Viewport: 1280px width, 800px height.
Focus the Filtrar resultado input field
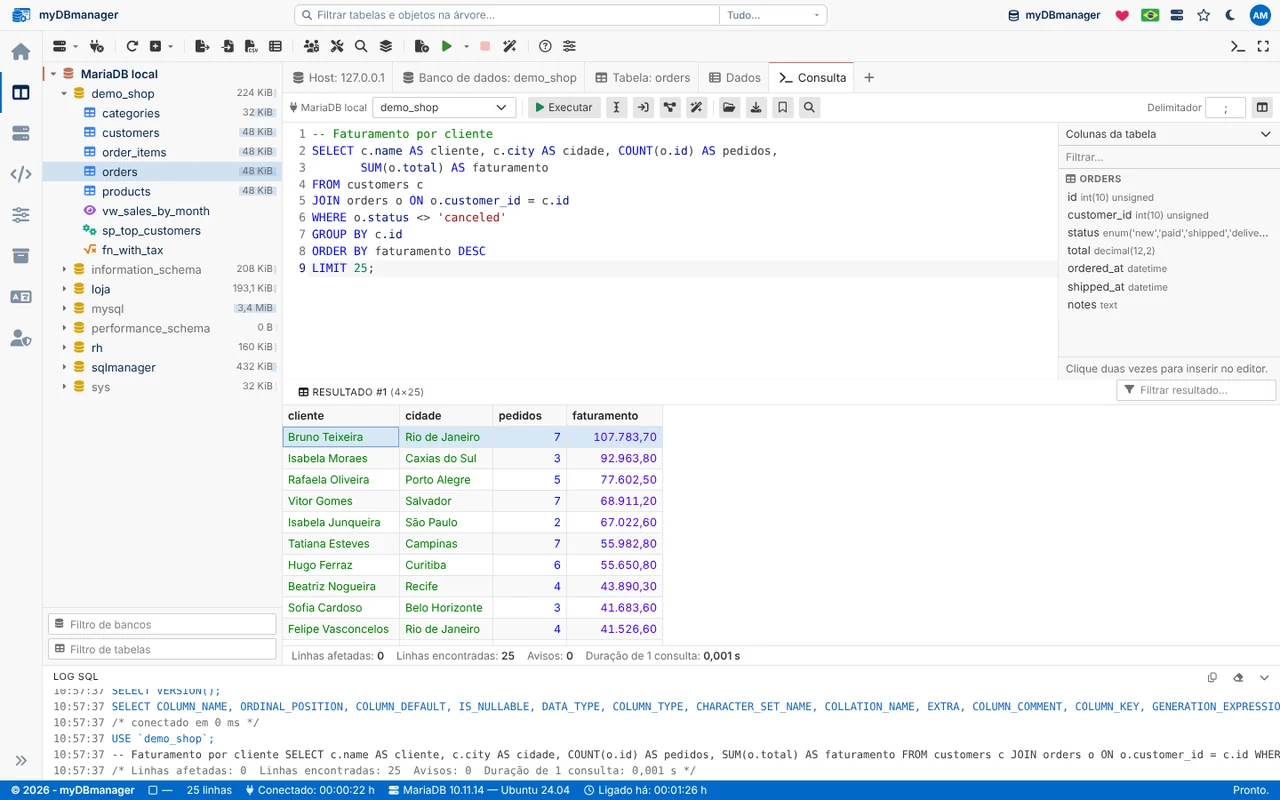tap(1196, 390)
